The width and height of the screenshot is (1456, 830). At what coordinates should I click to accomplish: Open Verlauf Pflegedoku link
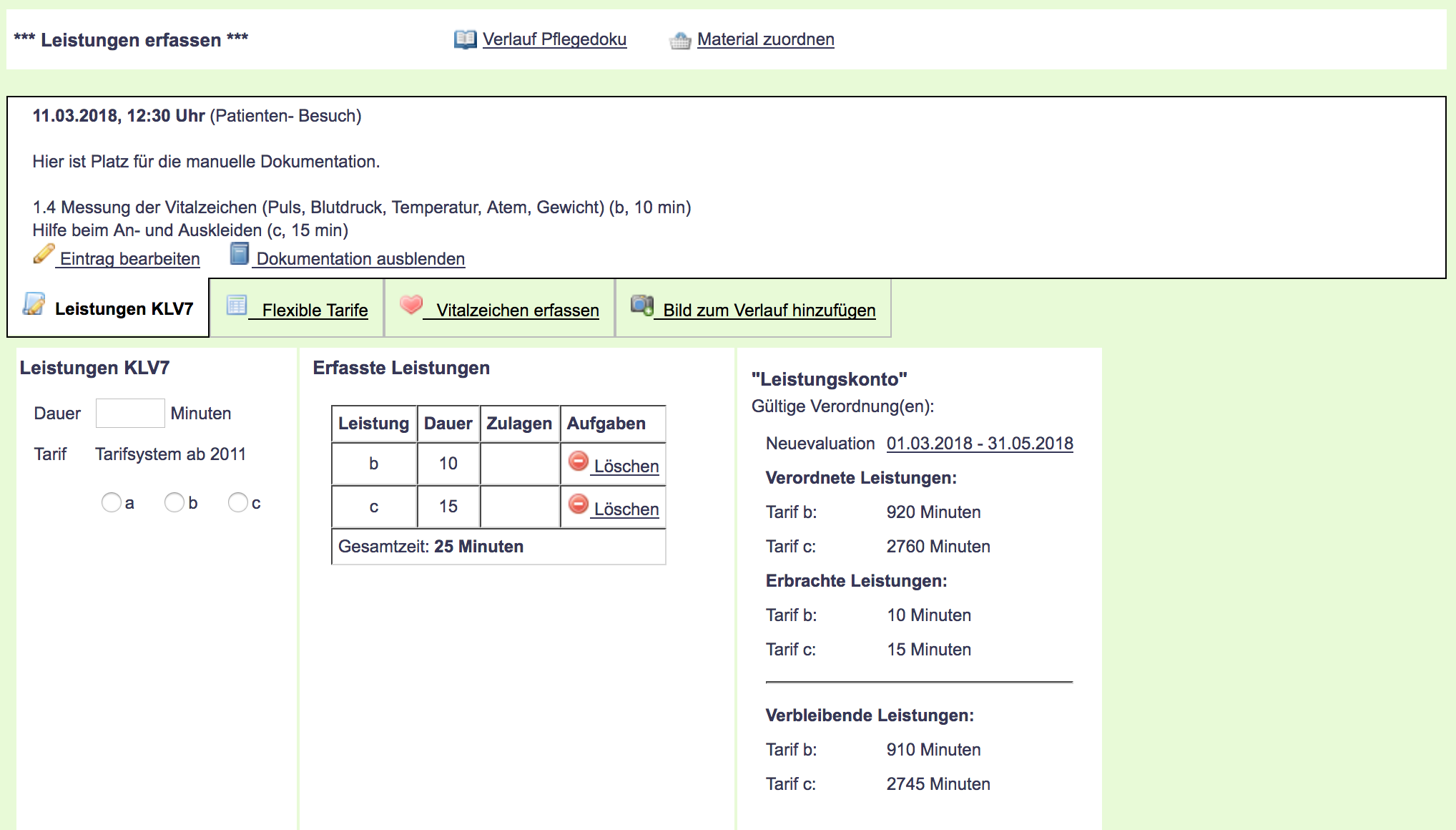click(554, 39)
